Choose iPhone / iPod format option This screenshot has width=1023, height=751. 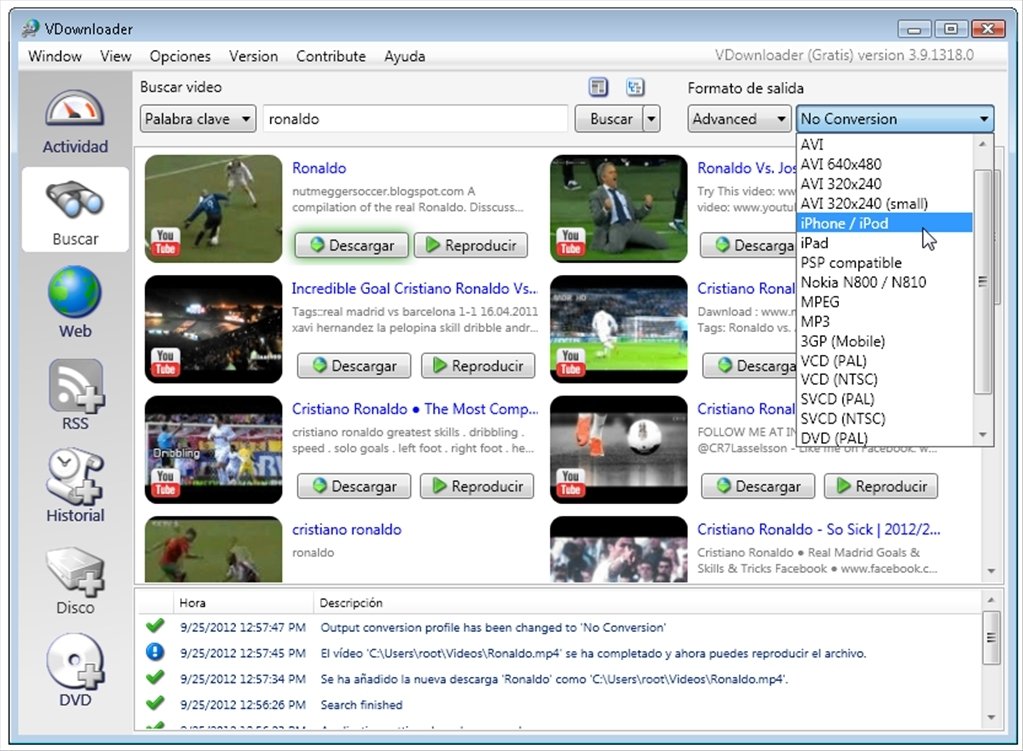point(885,223)
